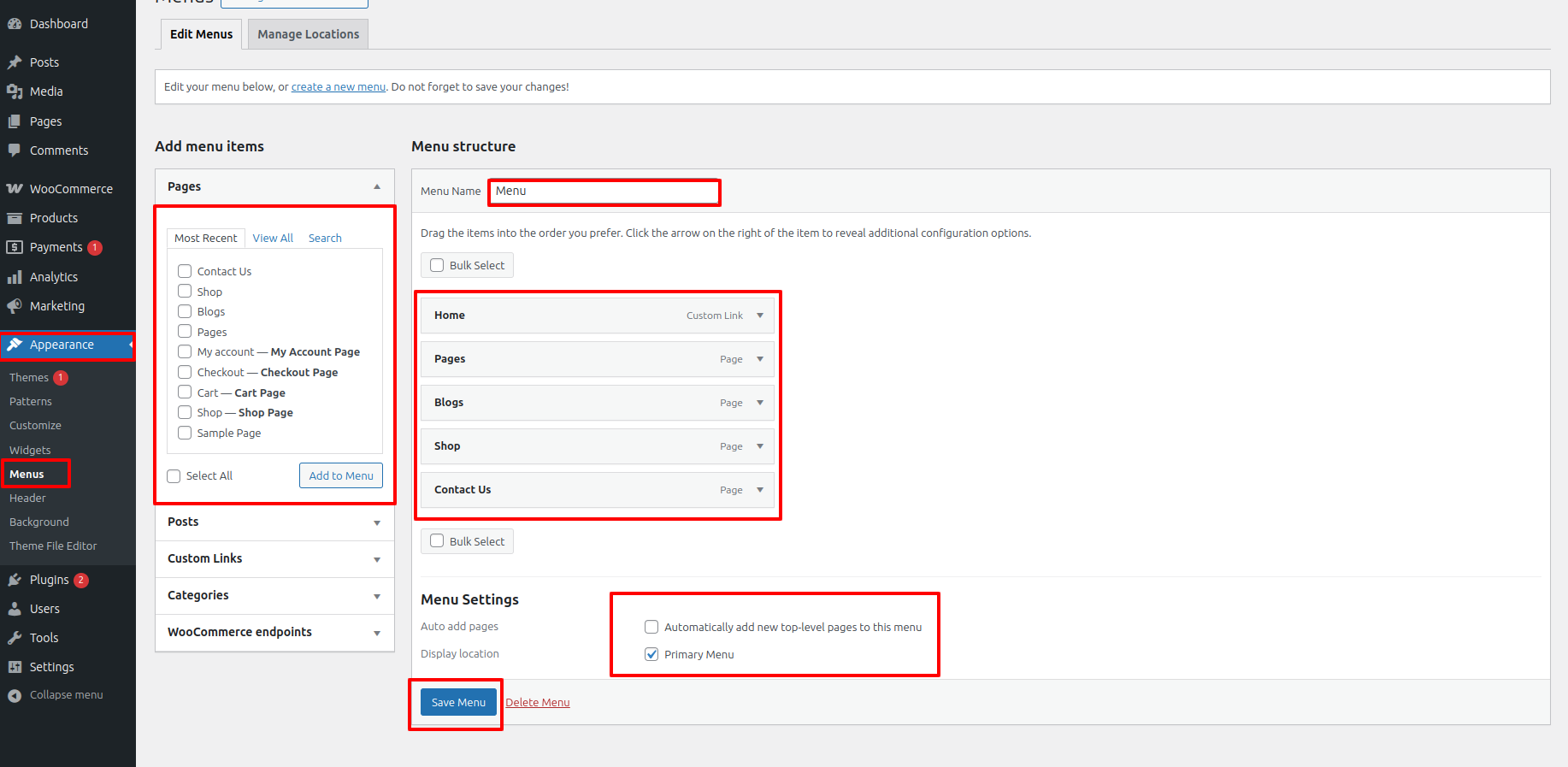
Task: Click the Posts pushpin icon
Action: [x=15, y=62]
